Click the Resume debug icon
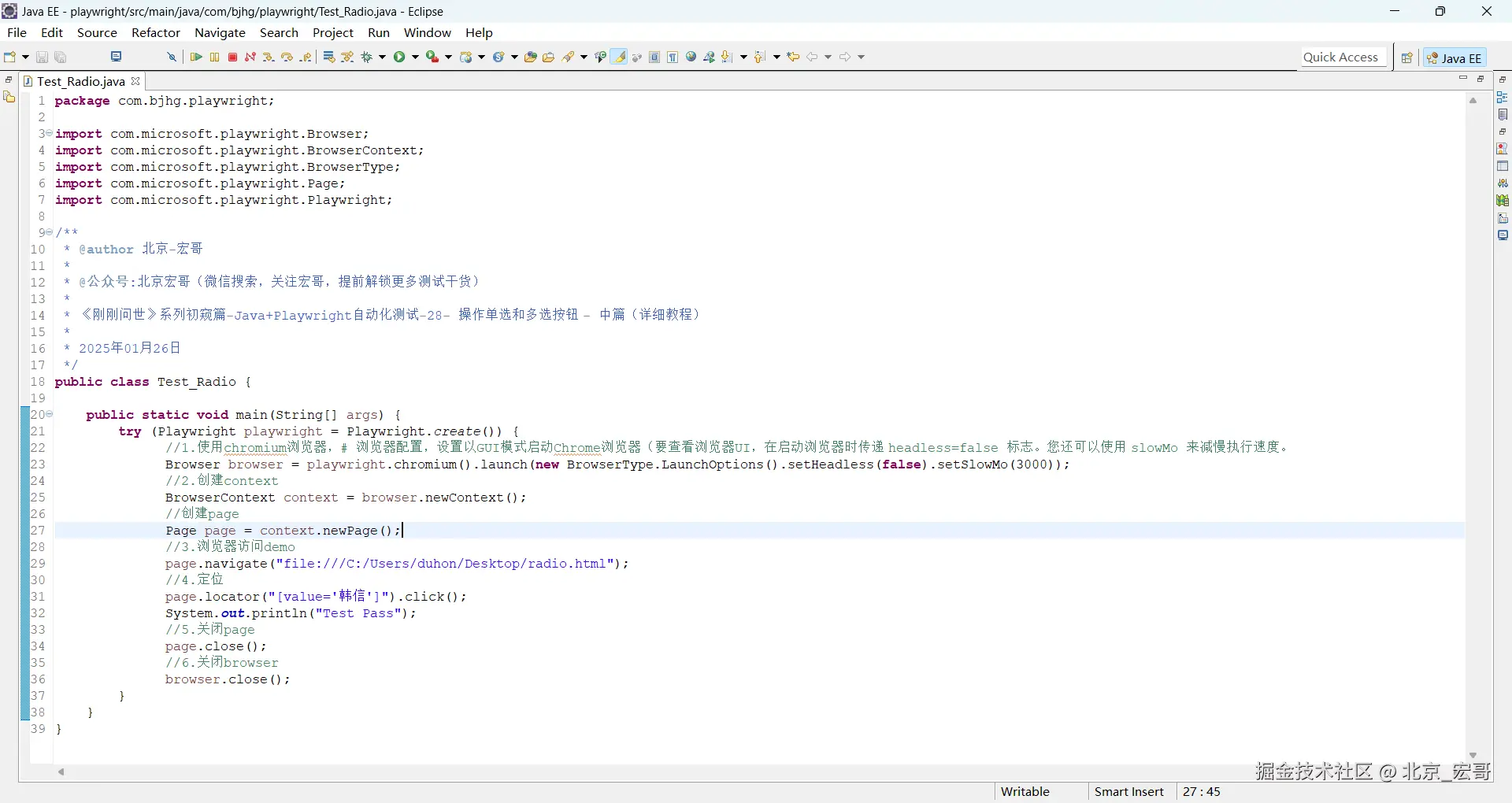This screenshot has width=1512, height=803. click(196, 57)
